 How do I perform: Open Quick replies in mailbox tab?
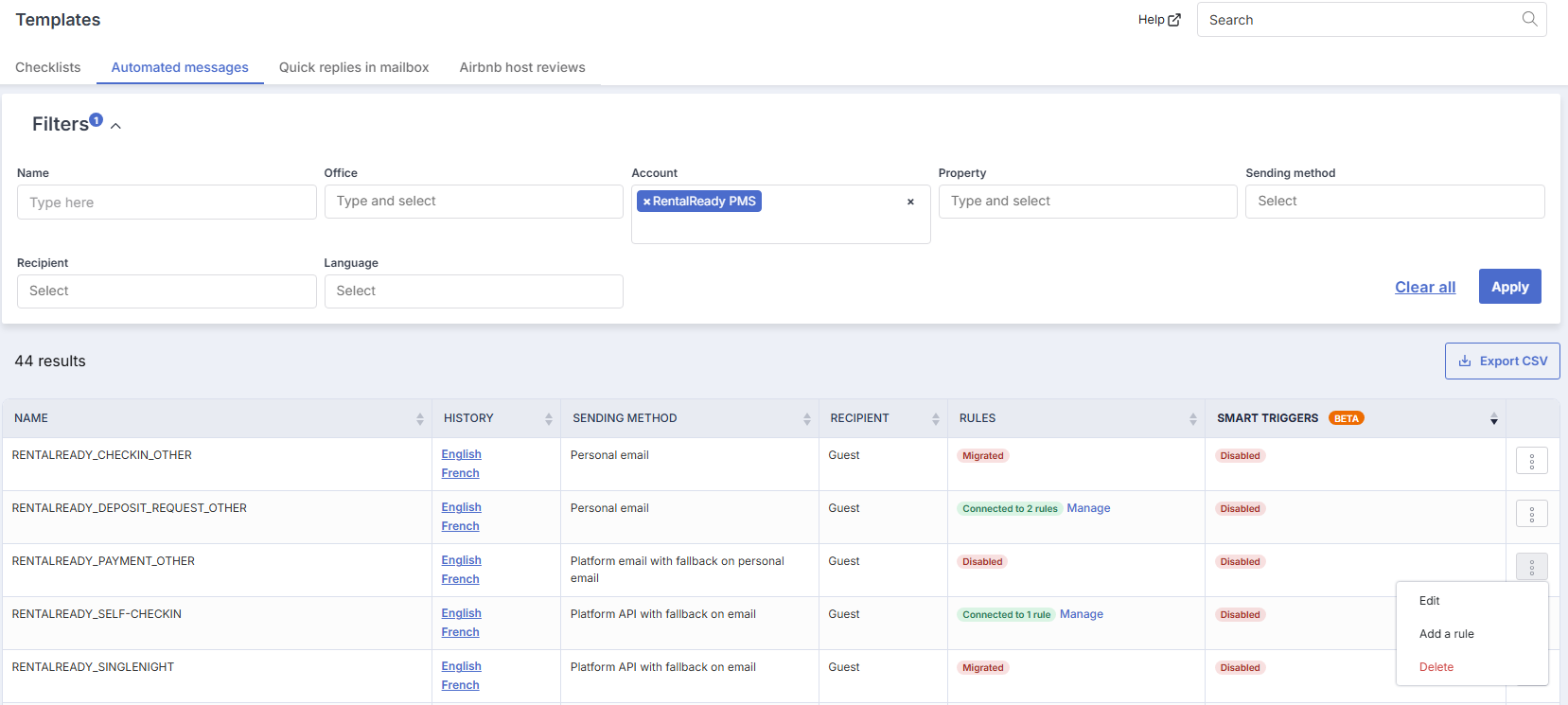[354, 67]
